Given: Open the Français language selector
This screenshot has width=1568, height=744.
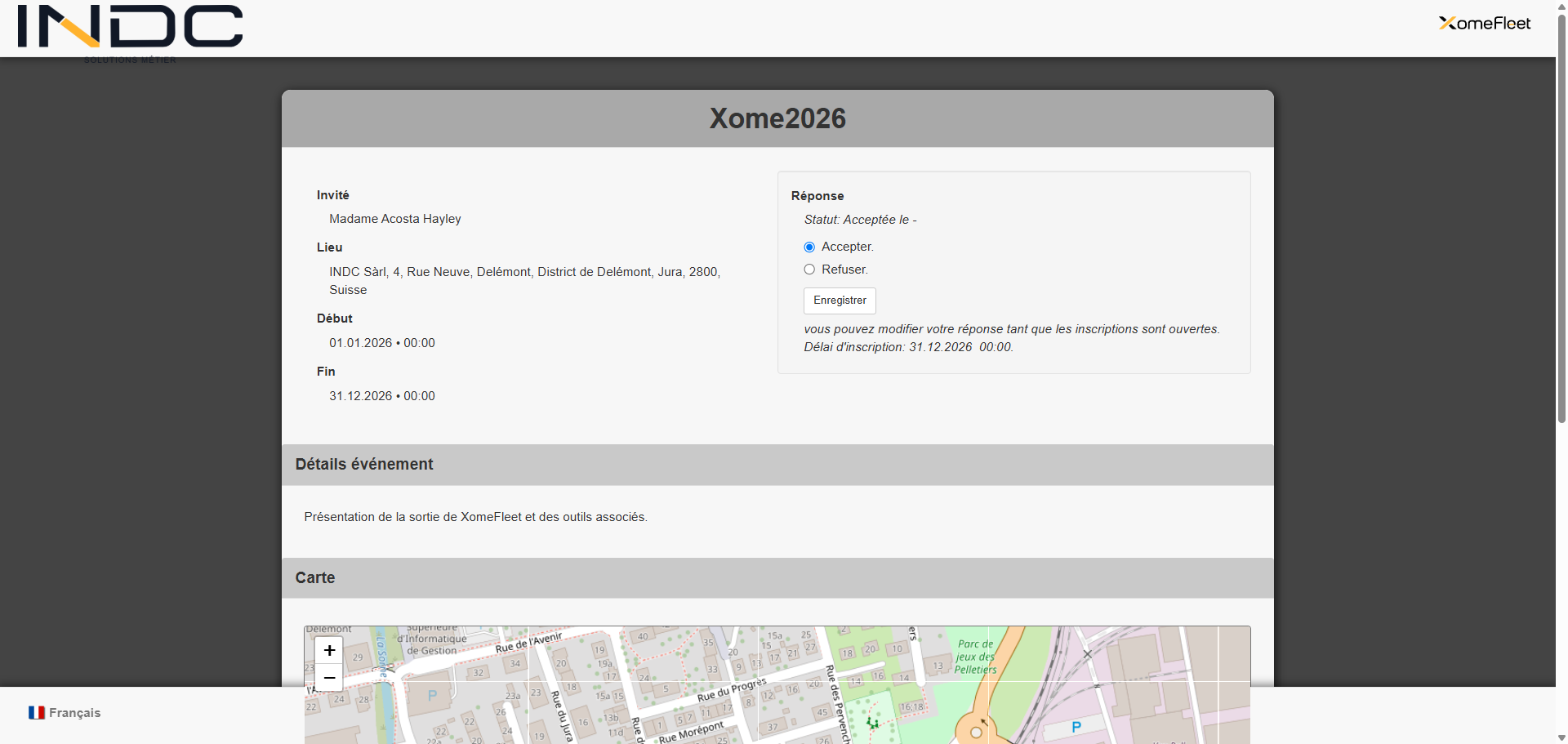Looking at the screenshot, I should [65, 713].
